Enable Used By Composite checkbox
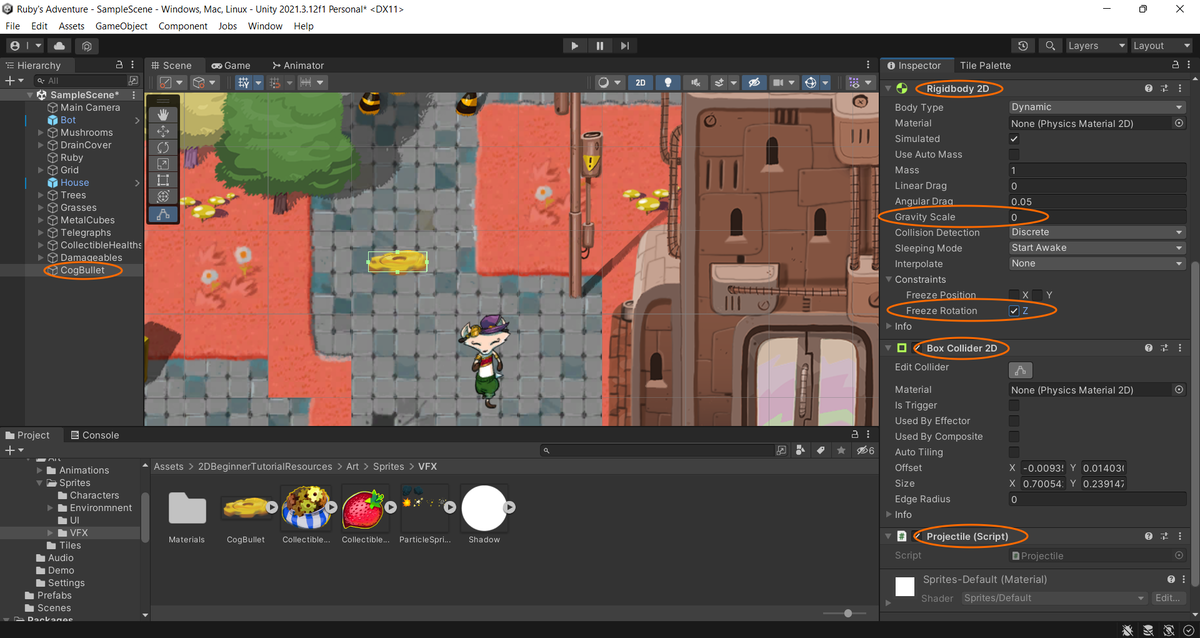The width and height of the screenshot is (1200, 638). (1014, 437)
